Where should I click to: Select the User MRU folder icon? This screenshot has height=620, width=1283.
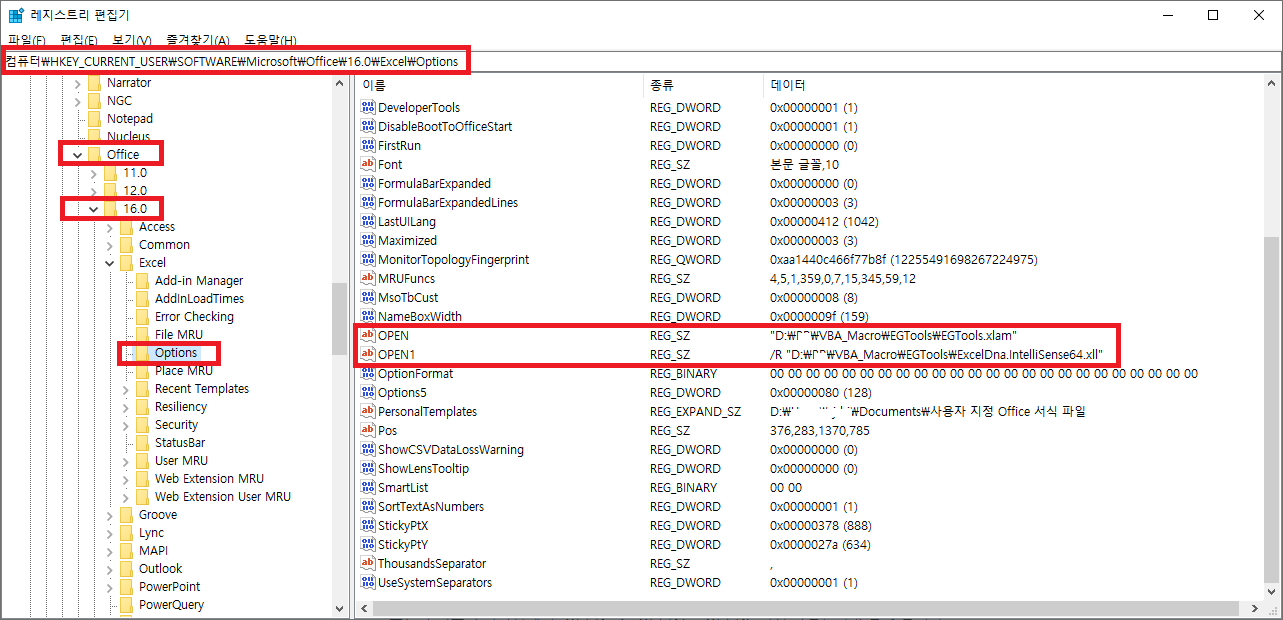[x=142, y=461]
